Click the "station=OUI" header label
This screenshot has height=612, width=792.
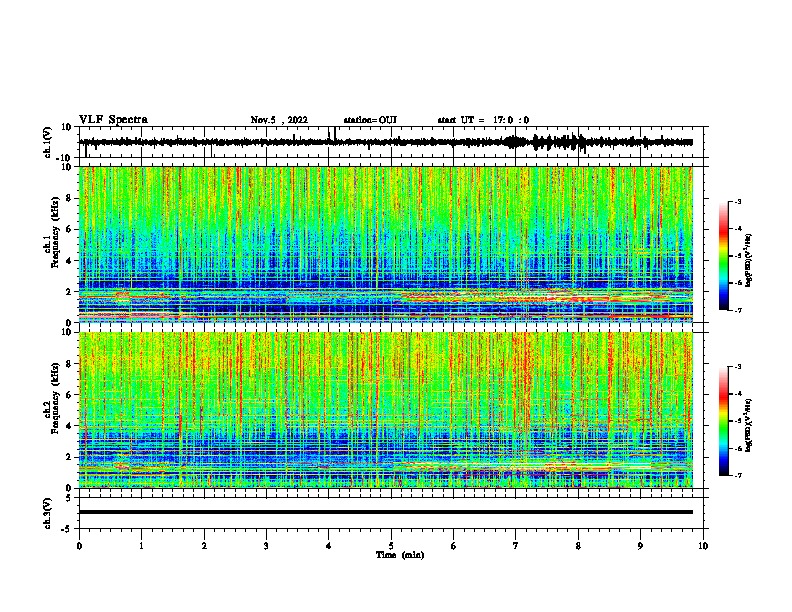click(370, 120)
